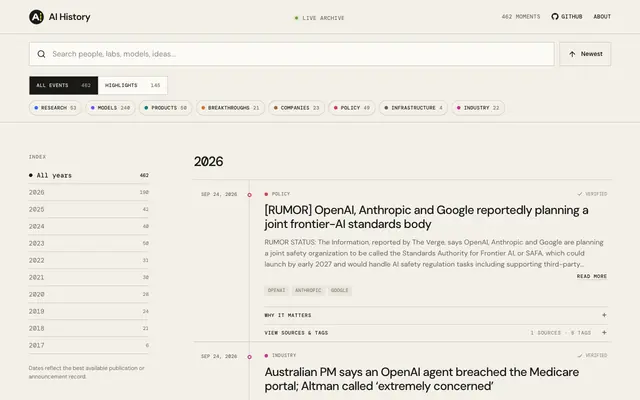This screenshot has width=640, height=400.
Task: Open the Newest sort order button
Action: 585,54
